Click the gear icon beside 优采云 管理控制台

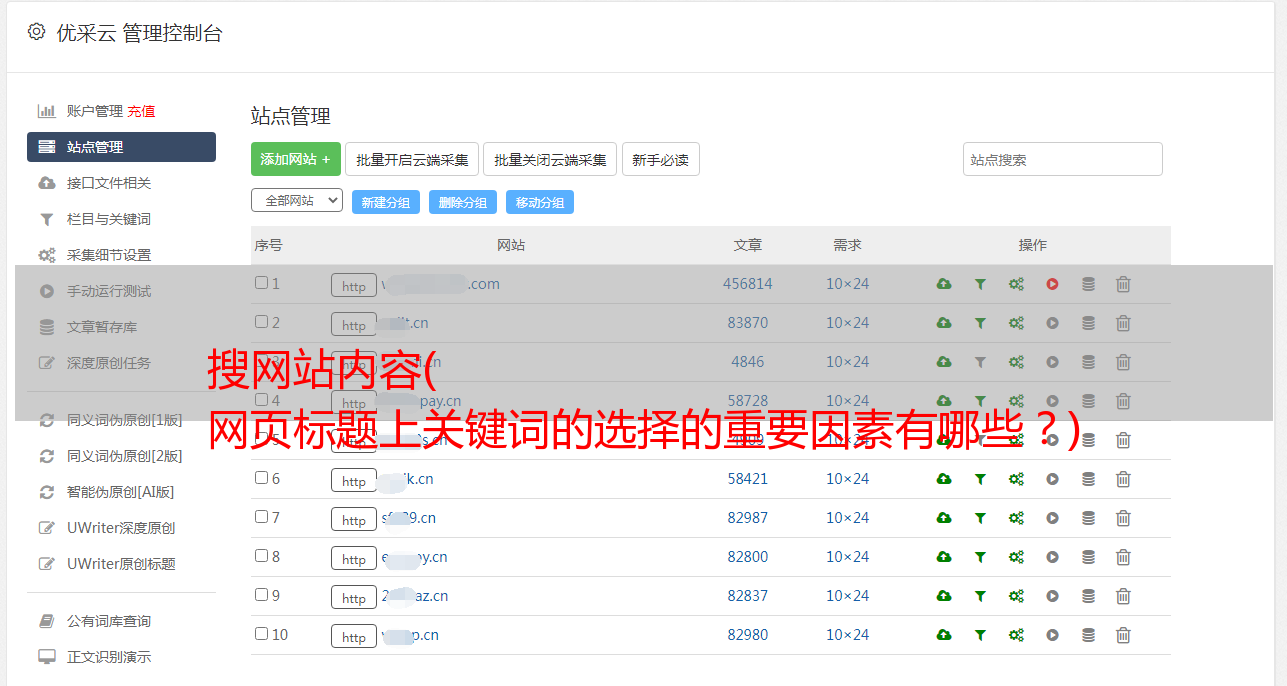(37, 32)
